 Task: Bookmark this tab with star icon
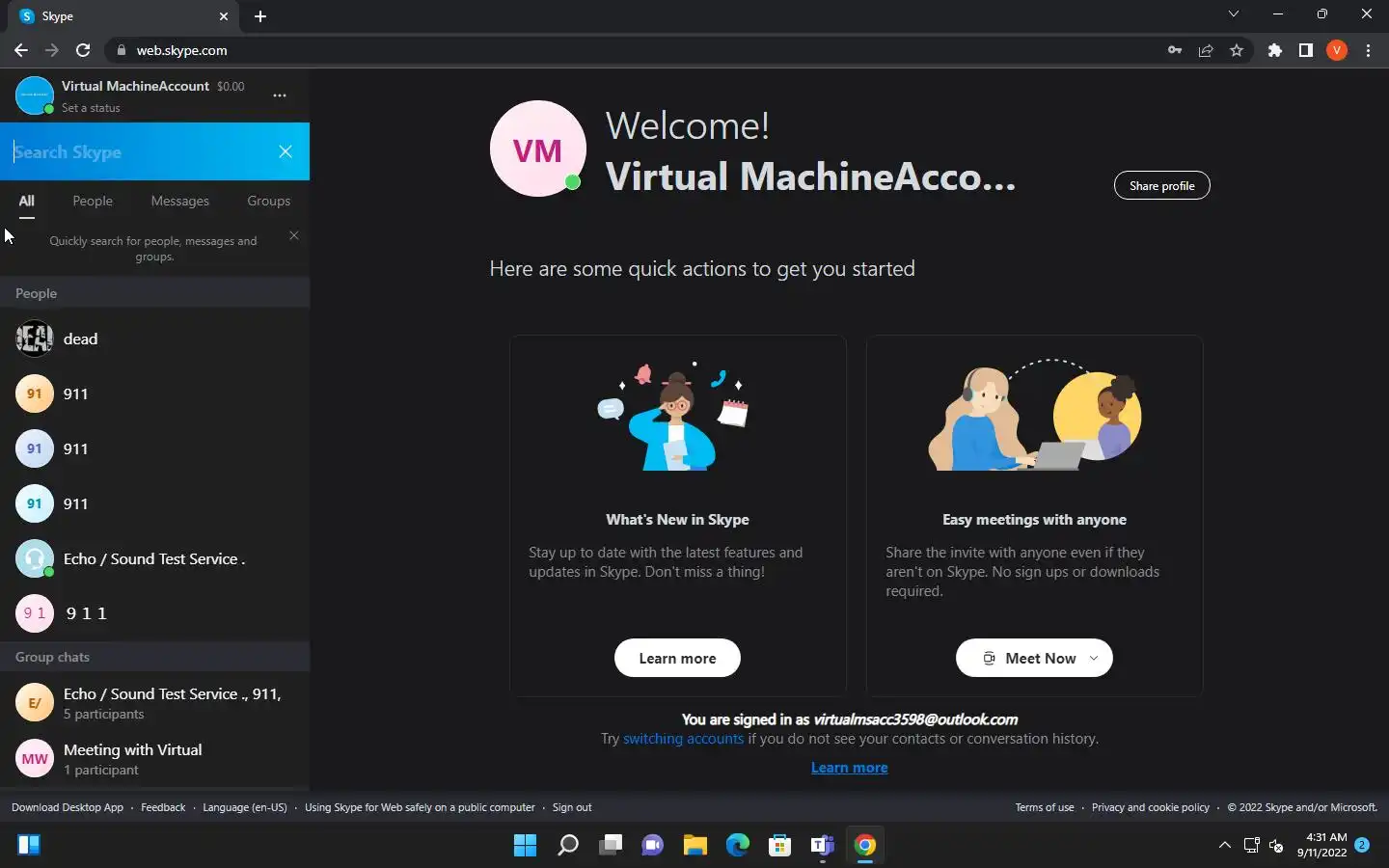1237,50
